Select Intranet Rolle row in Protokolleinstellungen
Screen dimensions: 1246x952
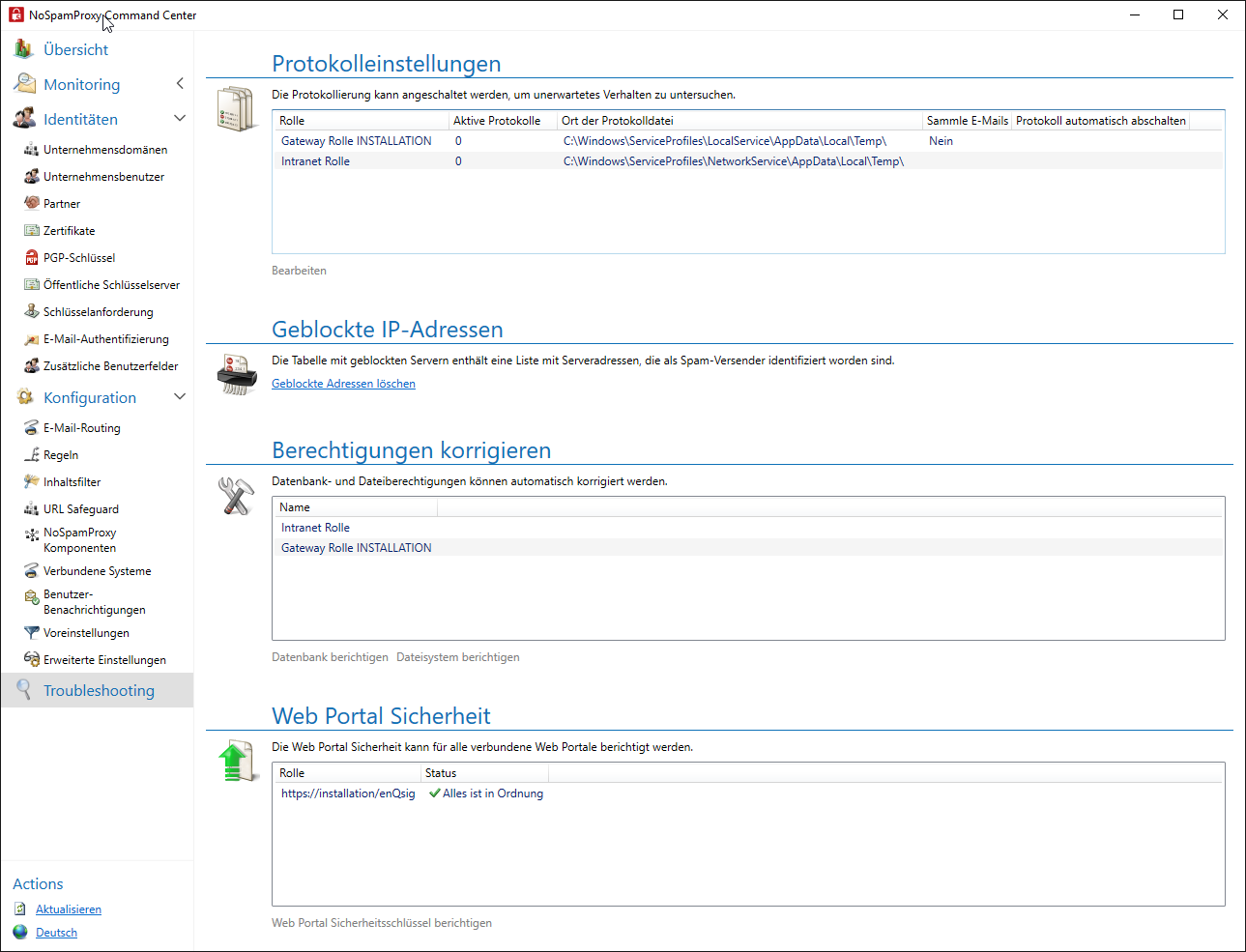749,161
